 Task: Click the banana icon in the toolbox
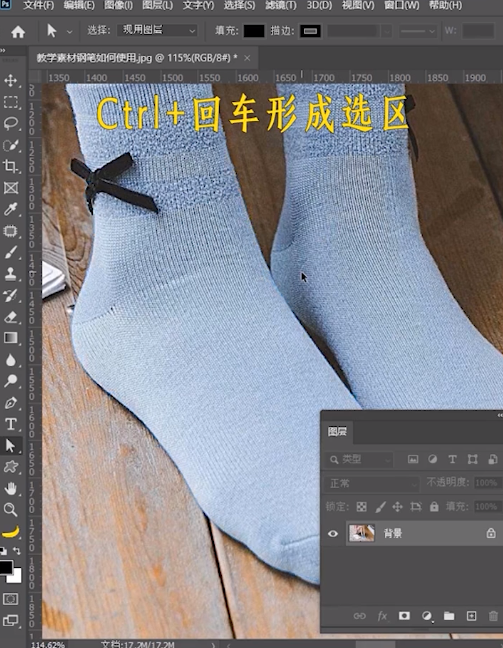(x=11, y=532)
